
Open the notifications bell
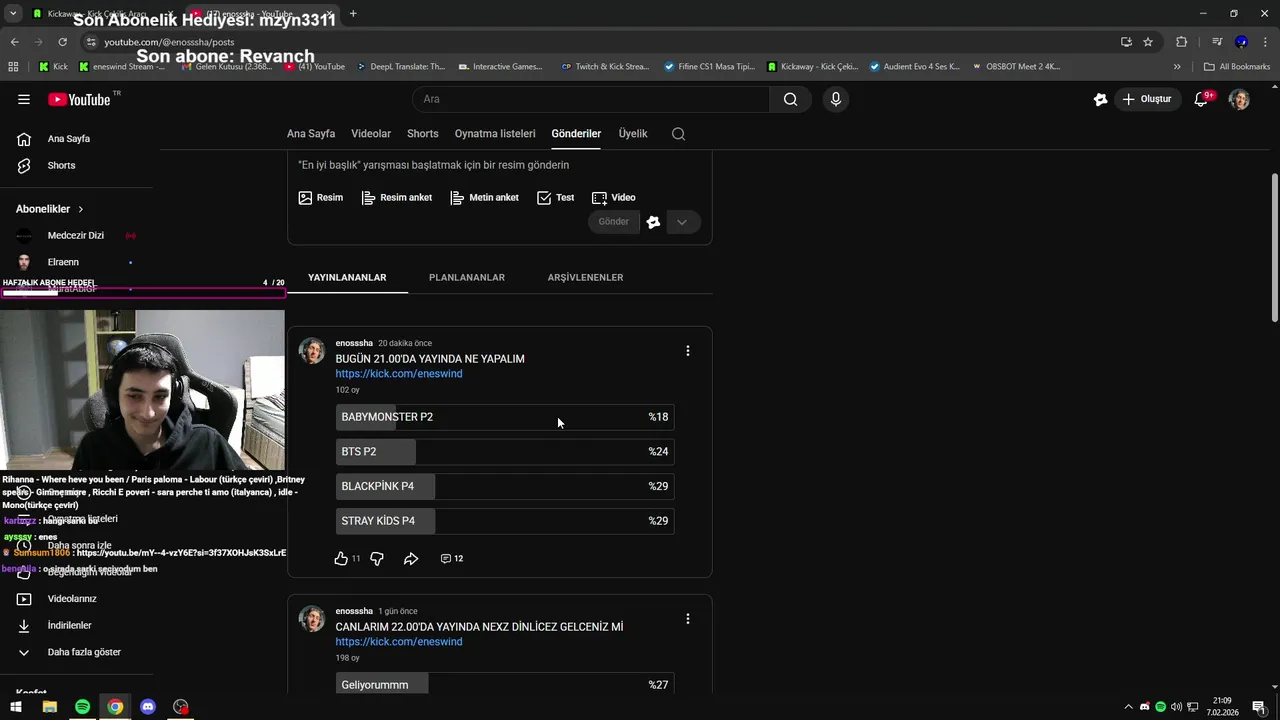[x=1202, y=99]
